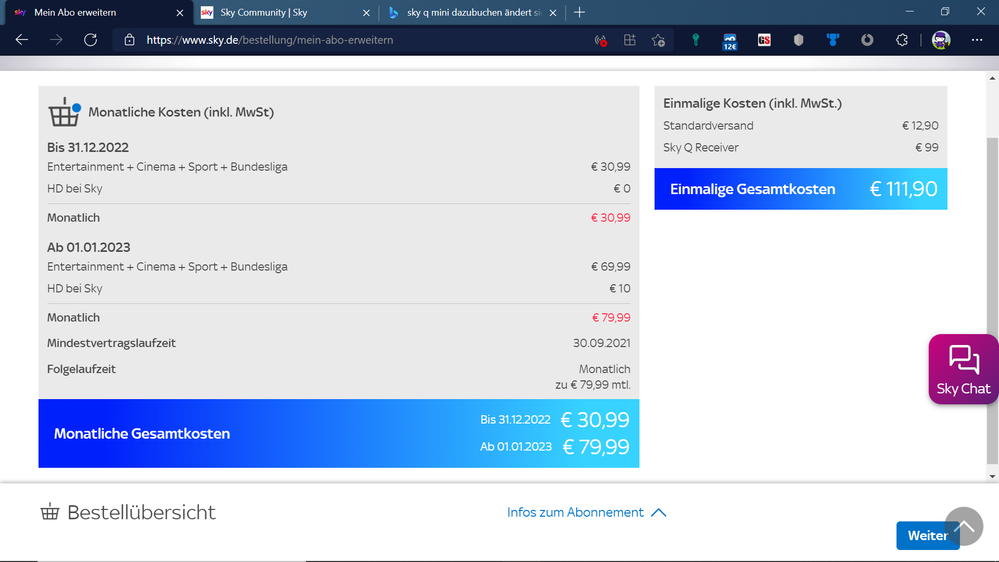Click the Bestellübersicht heading
999x562 pixels.
[x=141, y=512]
